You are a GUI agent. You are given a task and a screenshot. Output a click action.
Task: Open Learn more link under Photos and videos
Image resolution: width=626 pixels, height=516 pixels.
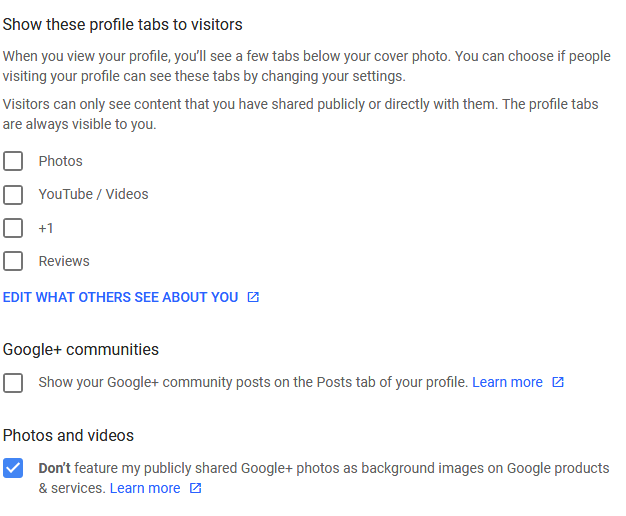coord(145,488)
